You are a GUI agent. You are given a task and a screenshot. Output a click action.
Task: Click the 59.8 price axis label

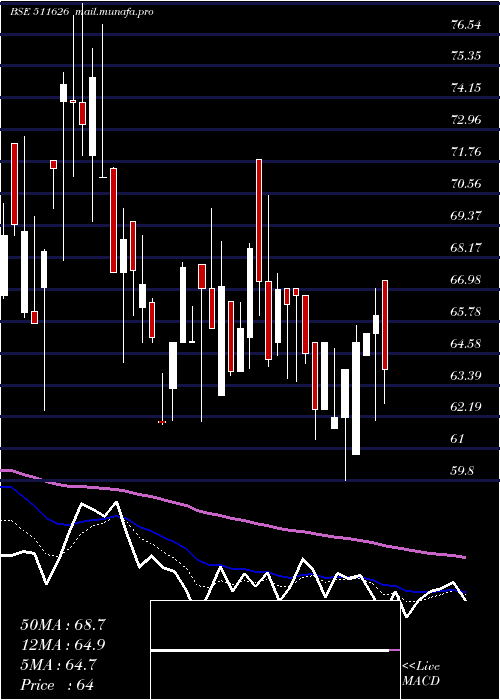click(463, 471)
